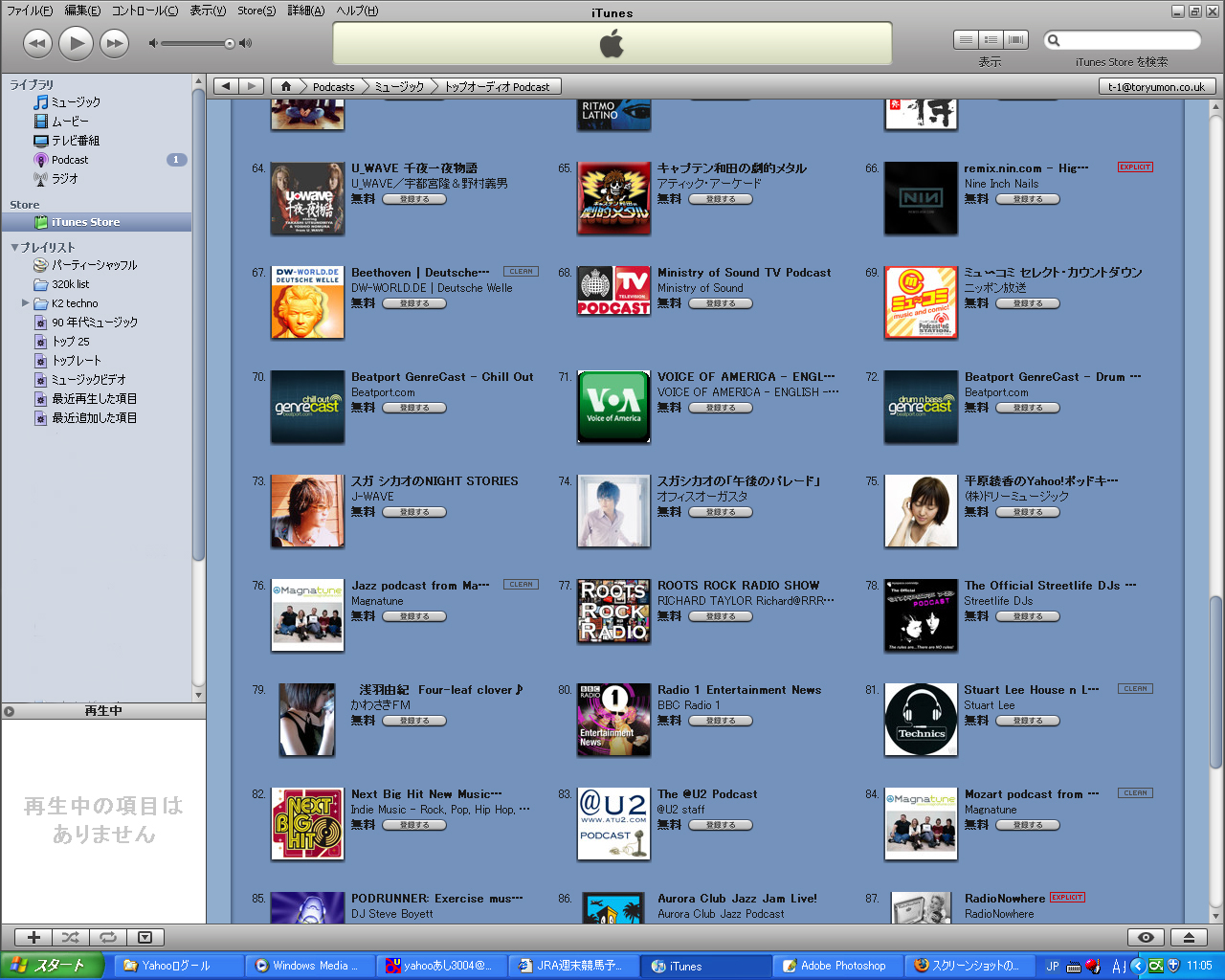Open The @U2 Podcast title link
Viewport: 1225px width, 980px height.
pos(707,794)
